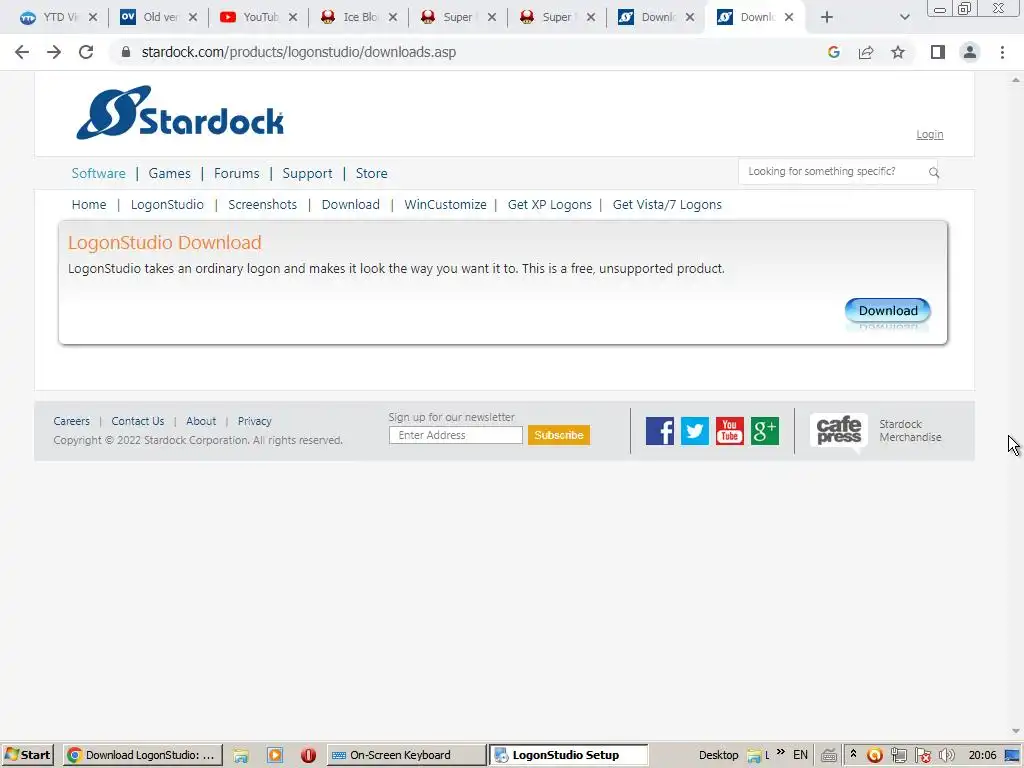This screenshot has height=768, width=1024.
Task: Switch to the YTD Video tab
Action: click(51, 17)
